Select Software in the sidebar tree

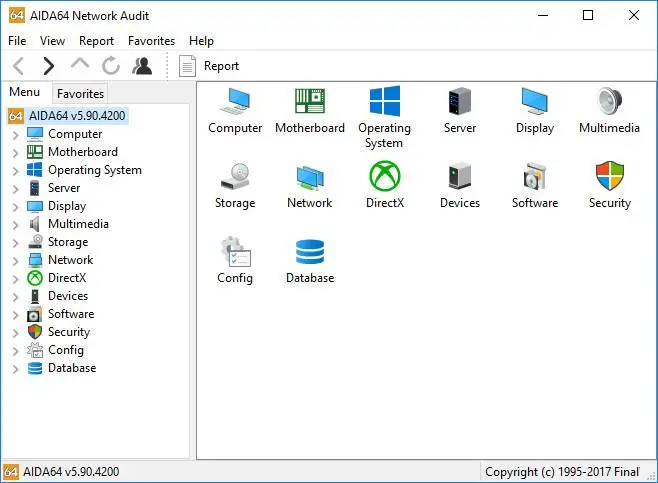71,314
